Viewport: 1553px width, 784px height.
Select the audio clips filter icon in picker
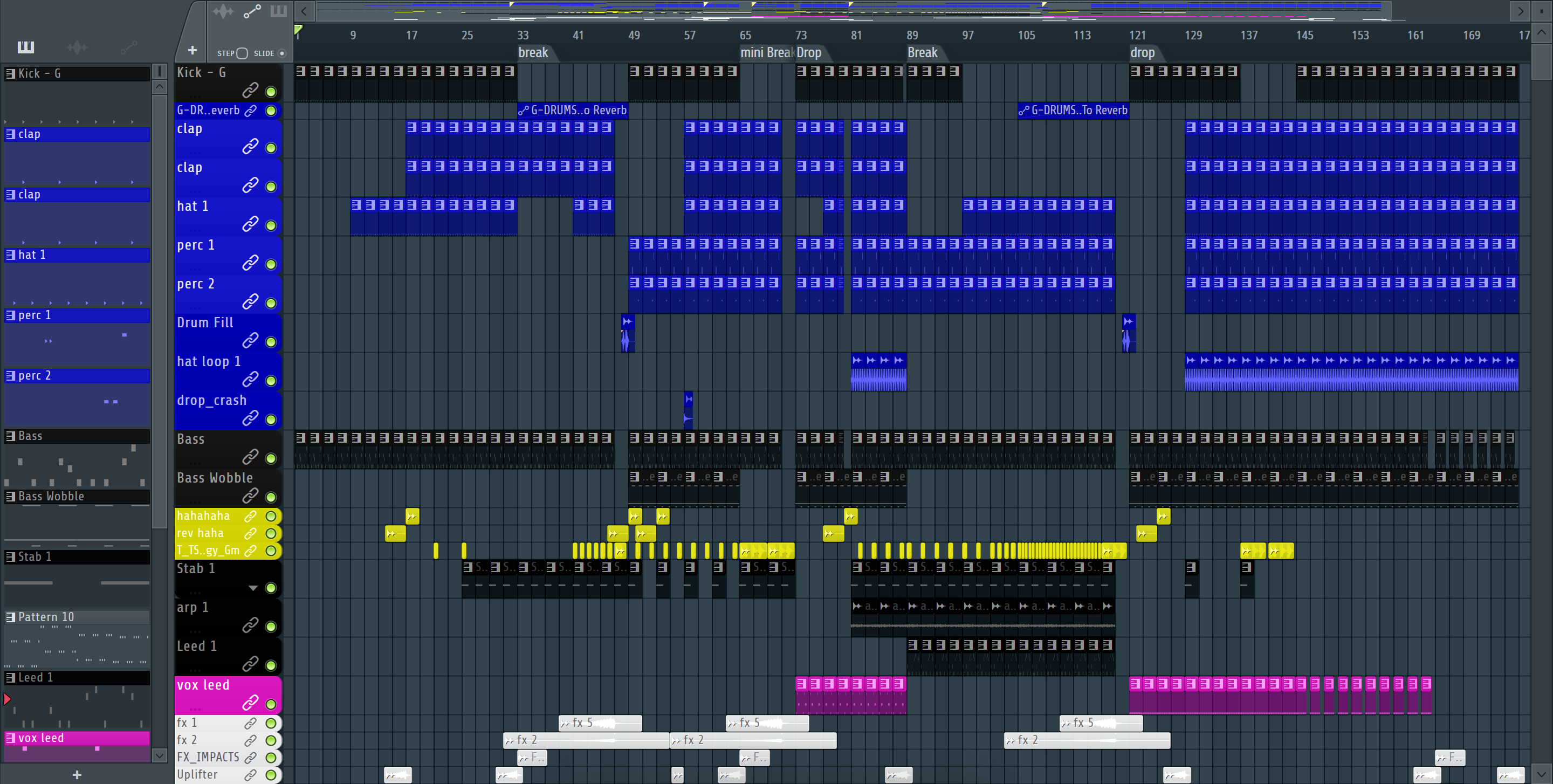[x=77, y=46]
